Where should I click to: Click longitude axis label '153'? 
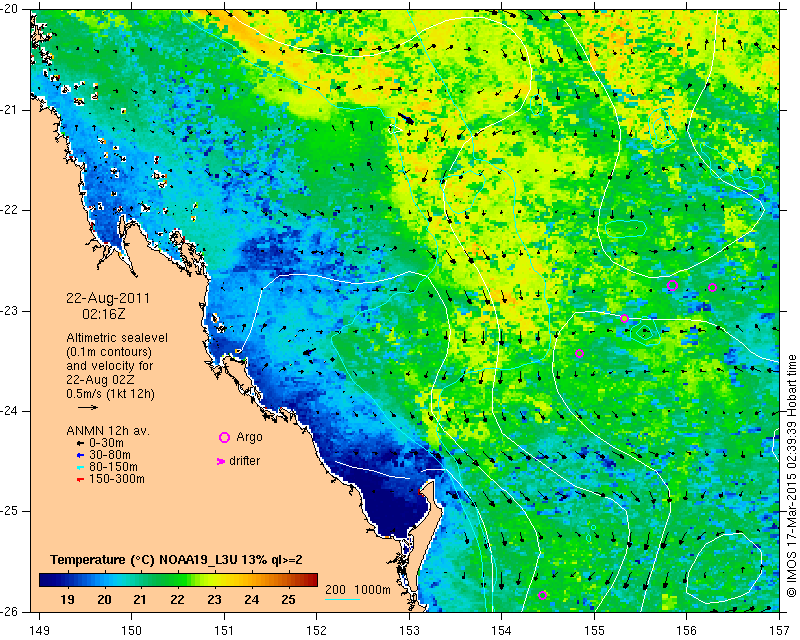[409, 631]
